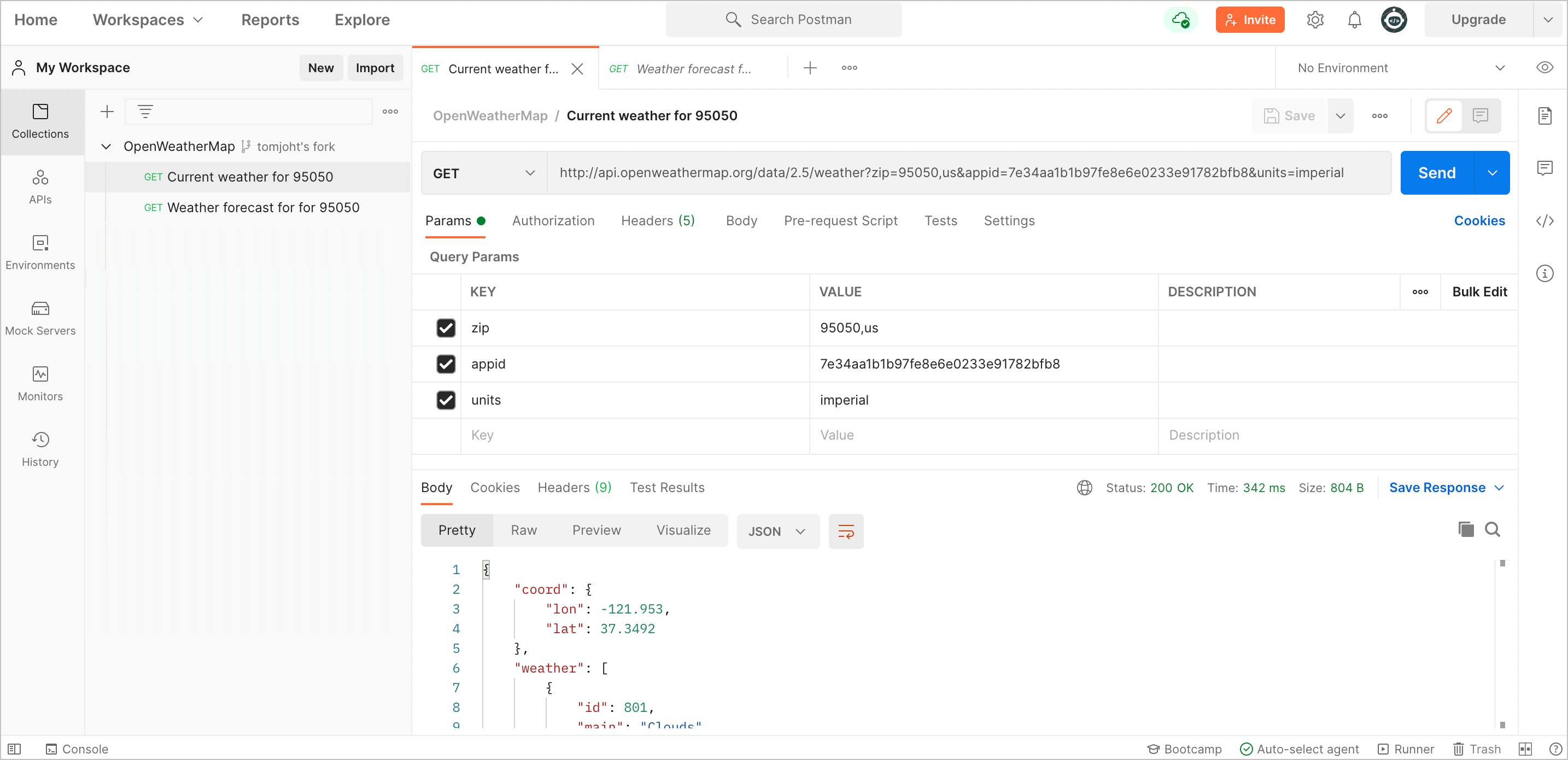Screen dimensions: 1568x760
Task: Open a new request tab with plus
Action: click(x=810, y=68)
